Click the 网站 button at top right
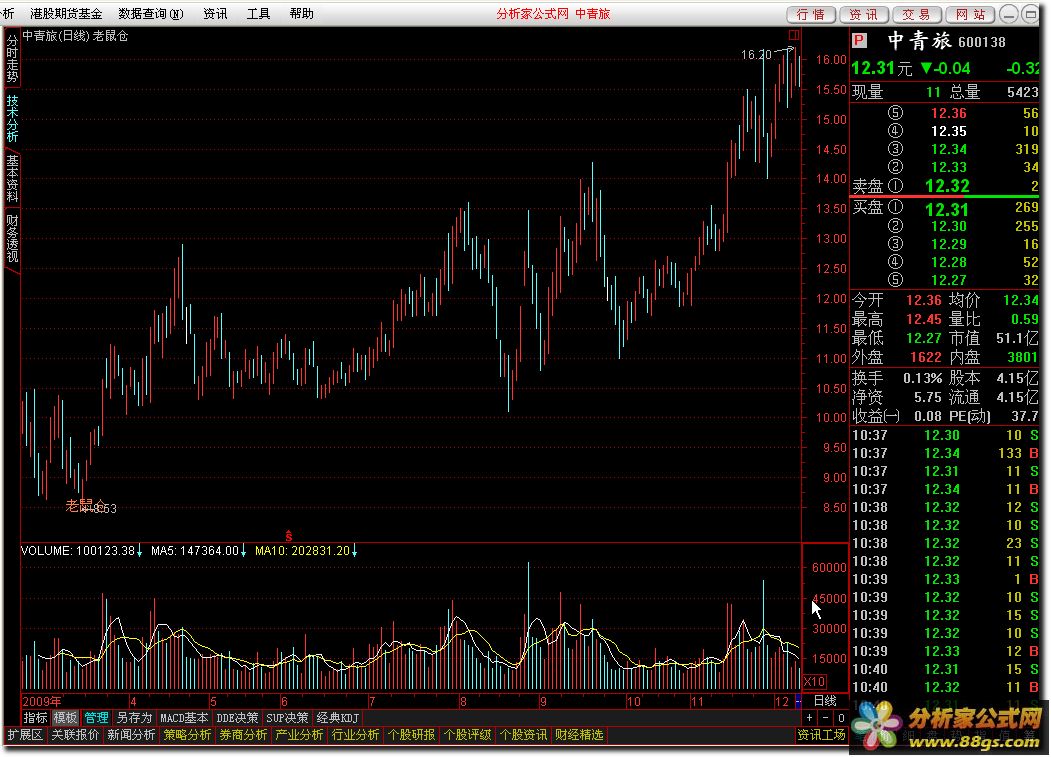The width and height of the screenshot is (1051, 757). point(970,14)
